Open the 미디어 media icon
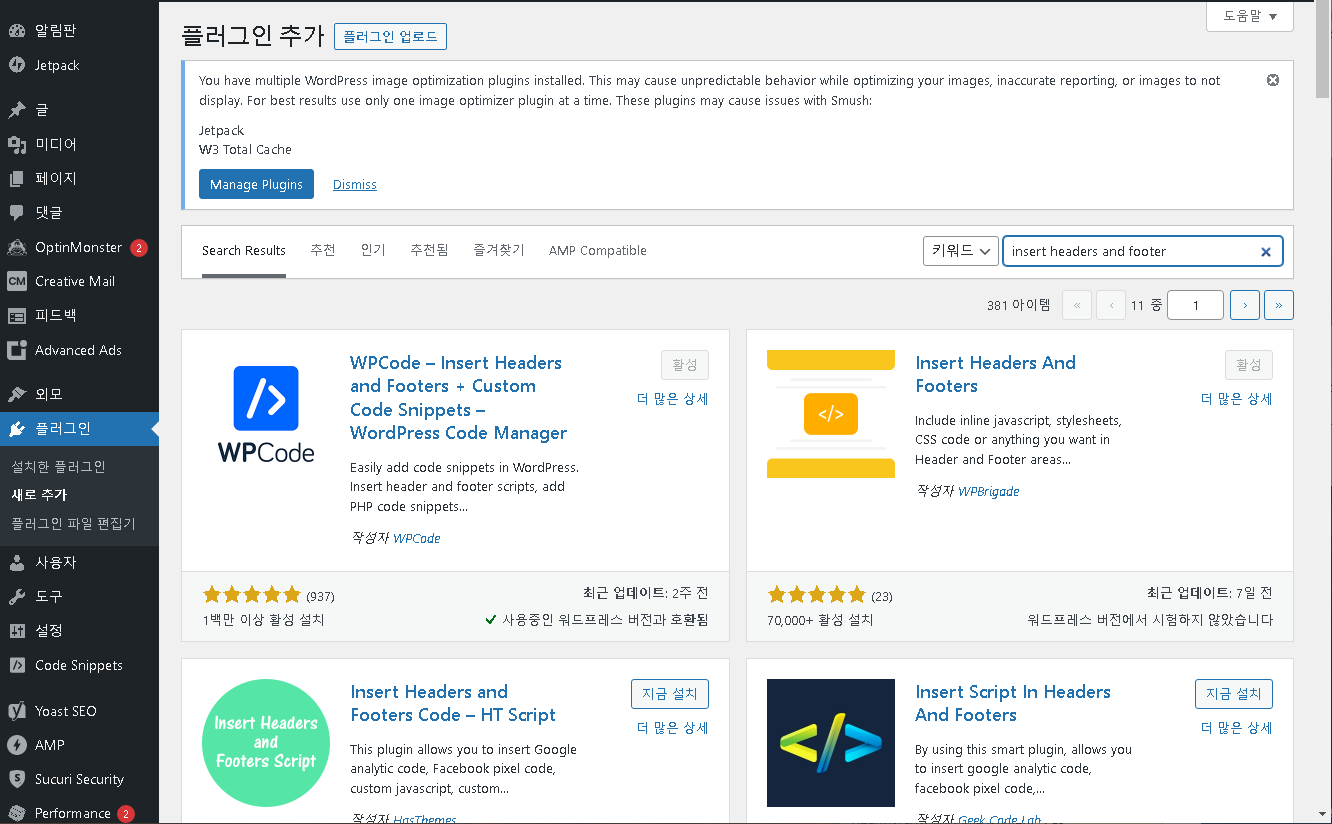 coord(17,144)
